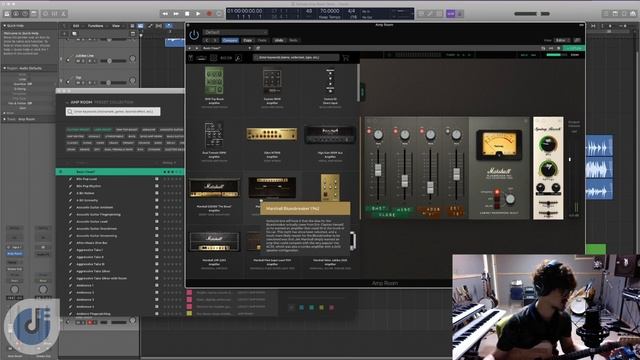Select the green Top Boost amplifier thumbnail
The image size is (640, 360).
214,80
